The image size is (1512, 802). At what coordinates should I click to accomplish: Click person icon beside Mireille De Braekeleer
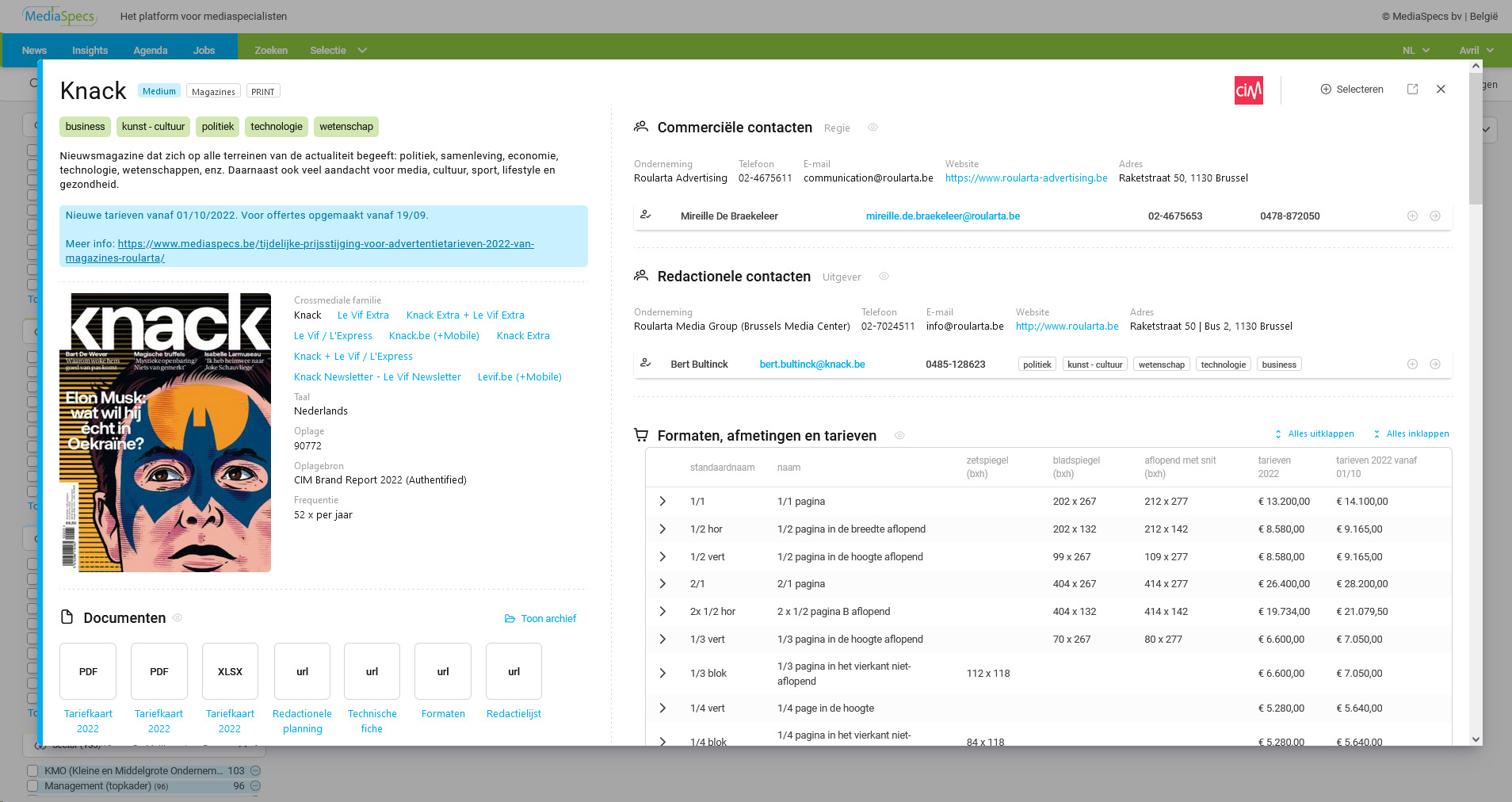point(646,215)
